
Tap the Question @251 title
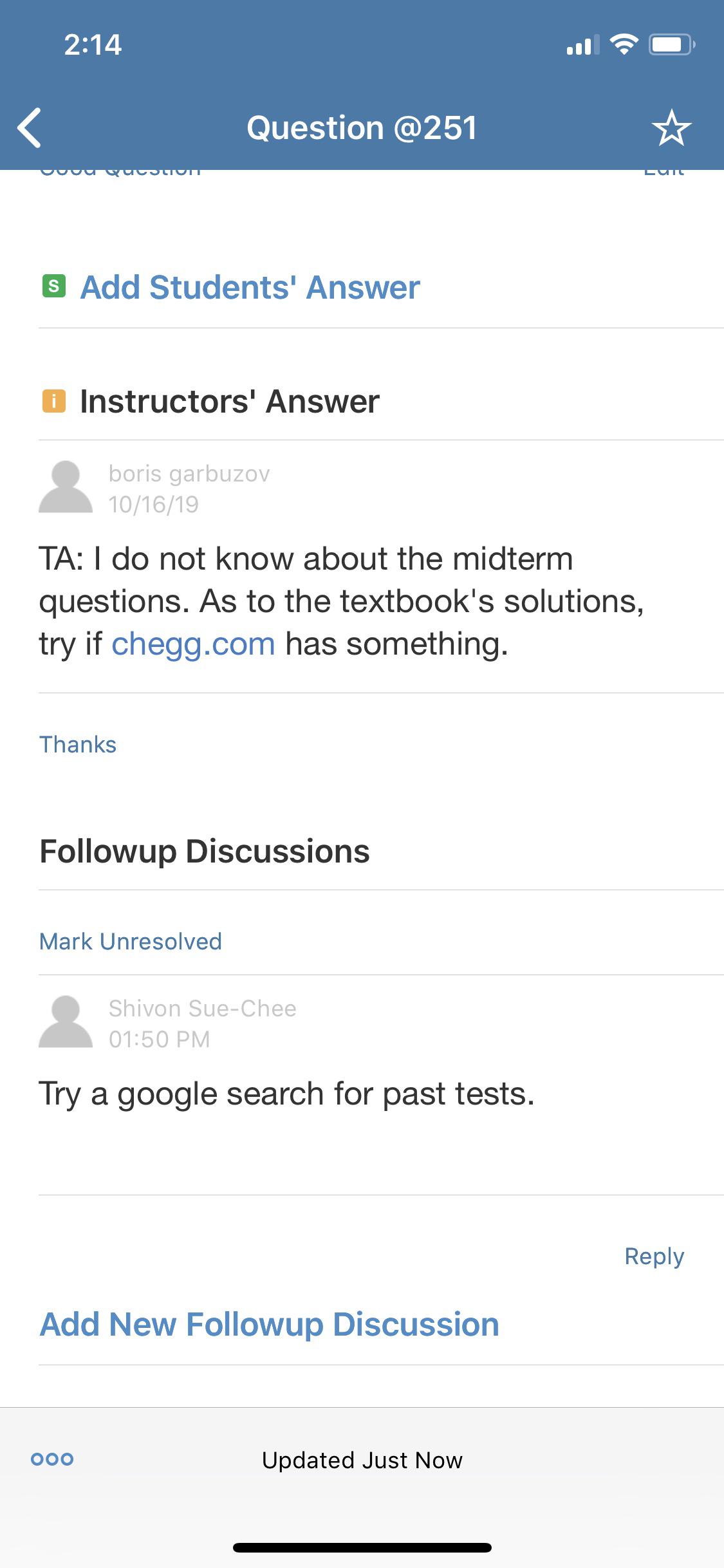[x=362, y=127]
